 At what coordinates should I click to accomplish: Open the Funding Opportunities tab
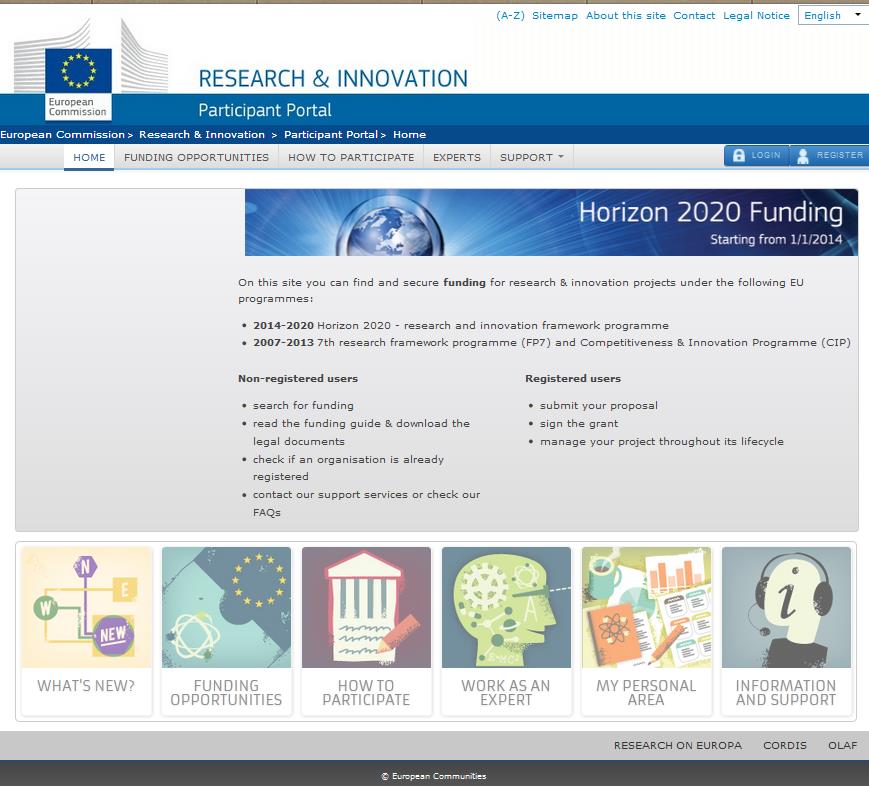(196, 157)
